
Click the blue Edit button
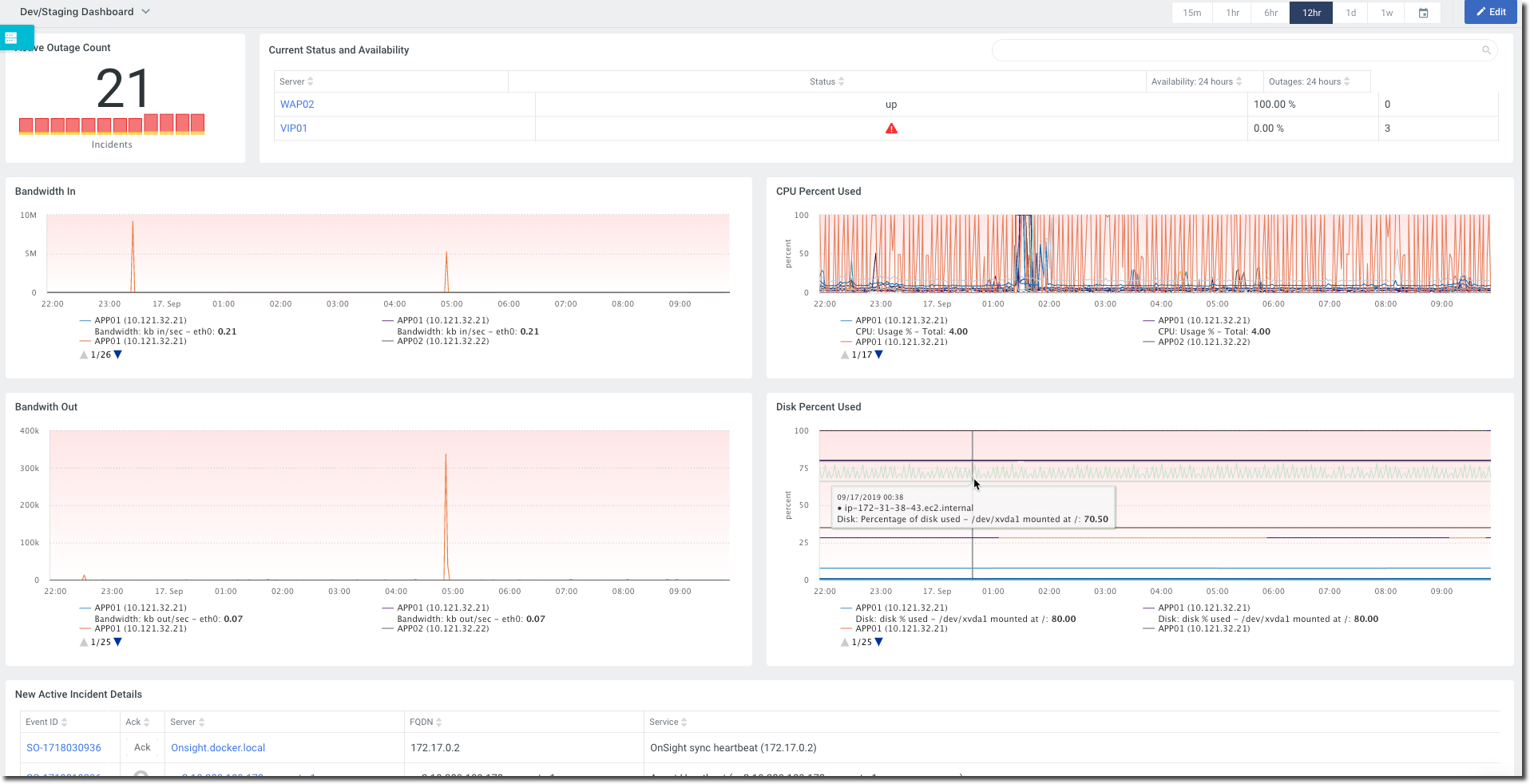(x=1490, y=12)
